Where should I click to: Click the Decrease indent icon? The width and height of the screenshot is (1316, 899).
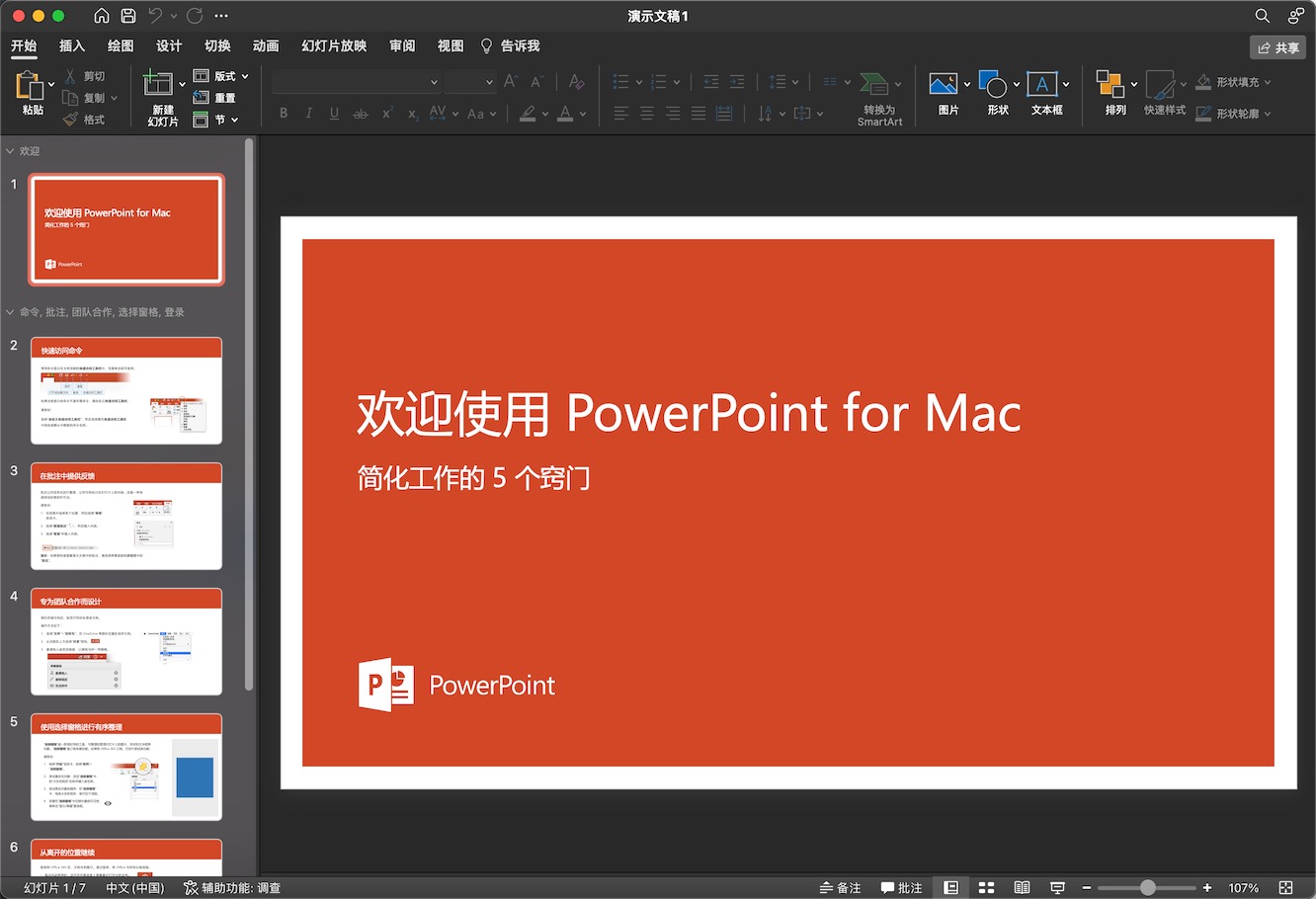click(711, 82)
